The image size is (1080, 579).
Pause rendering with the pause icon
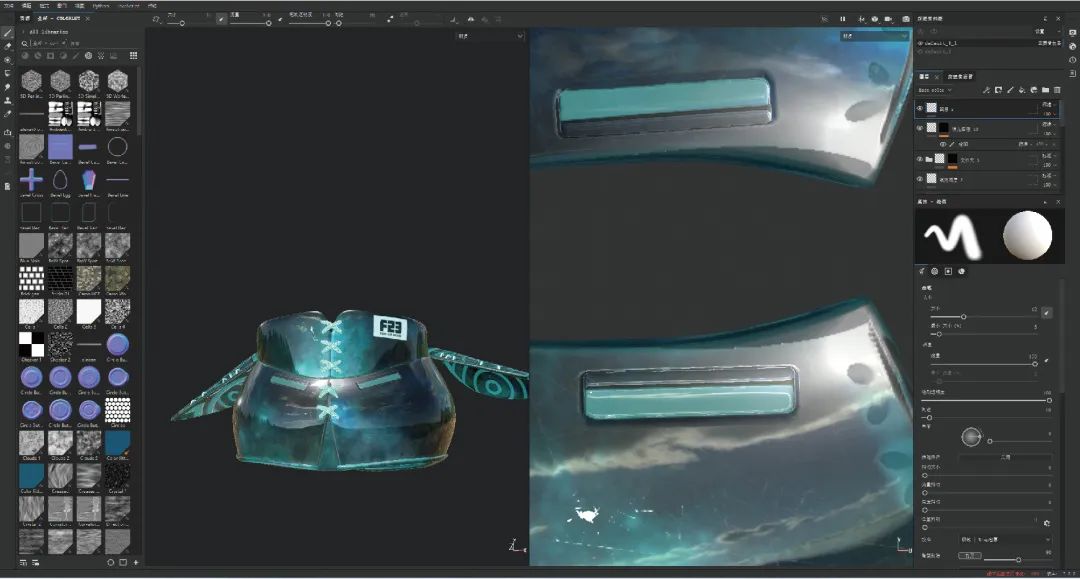pyautogui.click(x=842, y=18)
